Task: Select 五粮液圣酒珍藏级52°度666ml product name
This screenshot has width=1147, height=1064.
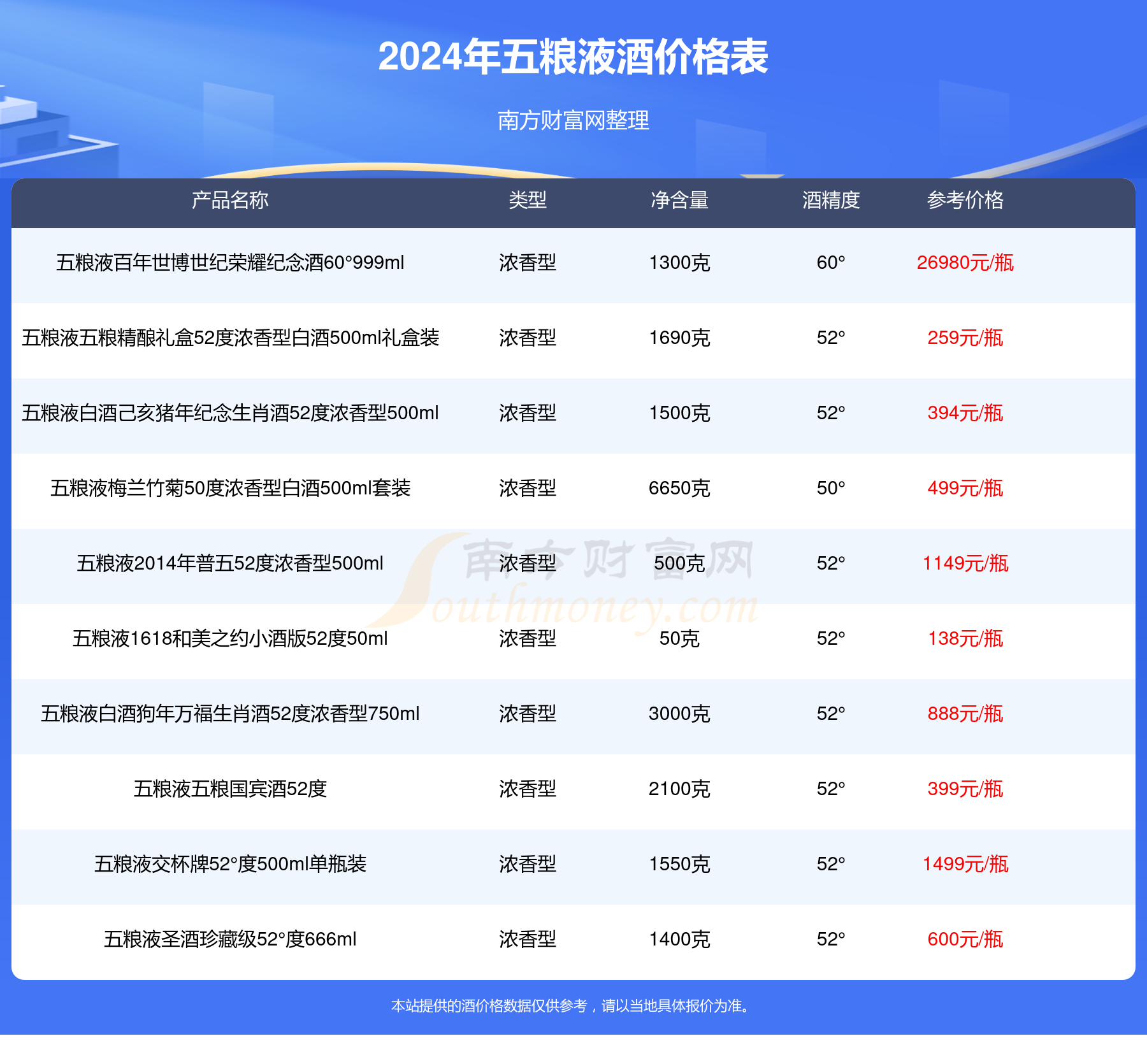Action: (x=230, y=939)
